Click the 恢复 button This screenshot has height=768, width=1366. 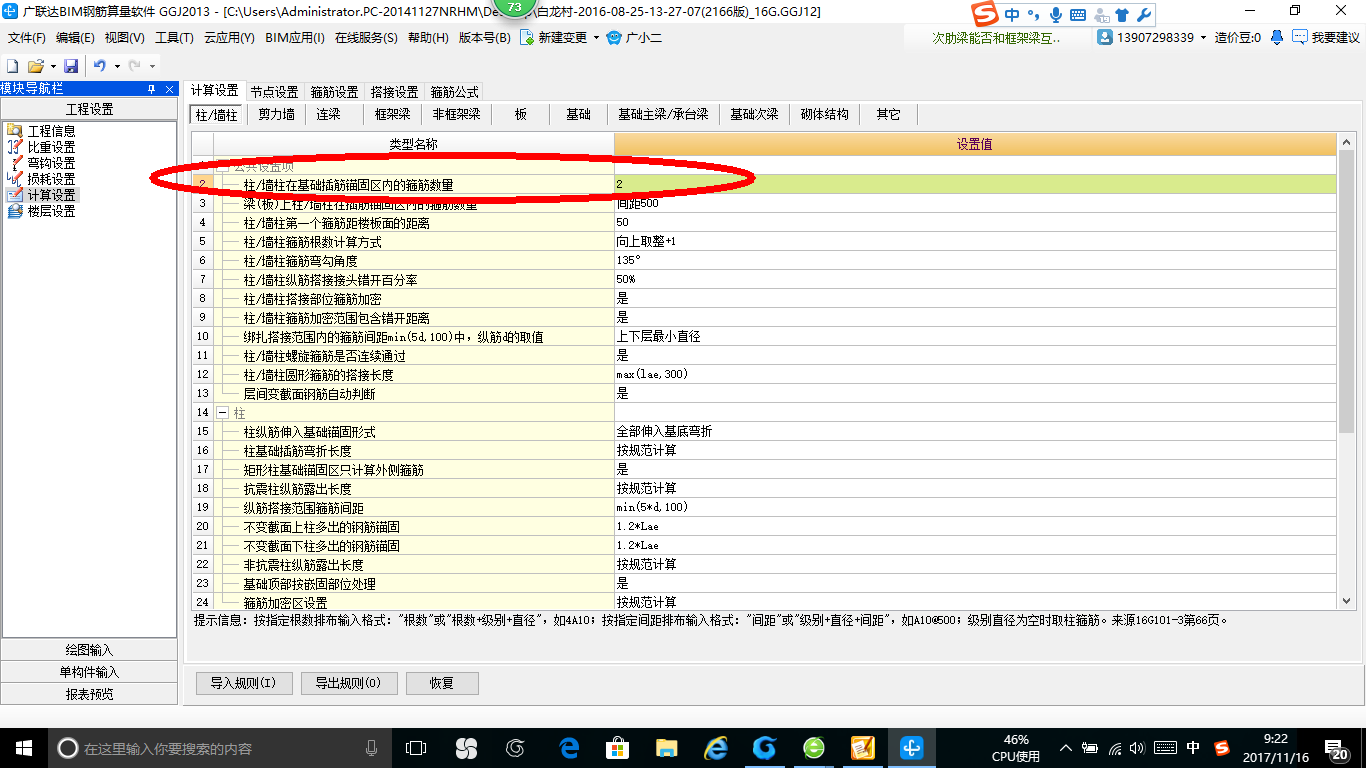pos(442,683)
